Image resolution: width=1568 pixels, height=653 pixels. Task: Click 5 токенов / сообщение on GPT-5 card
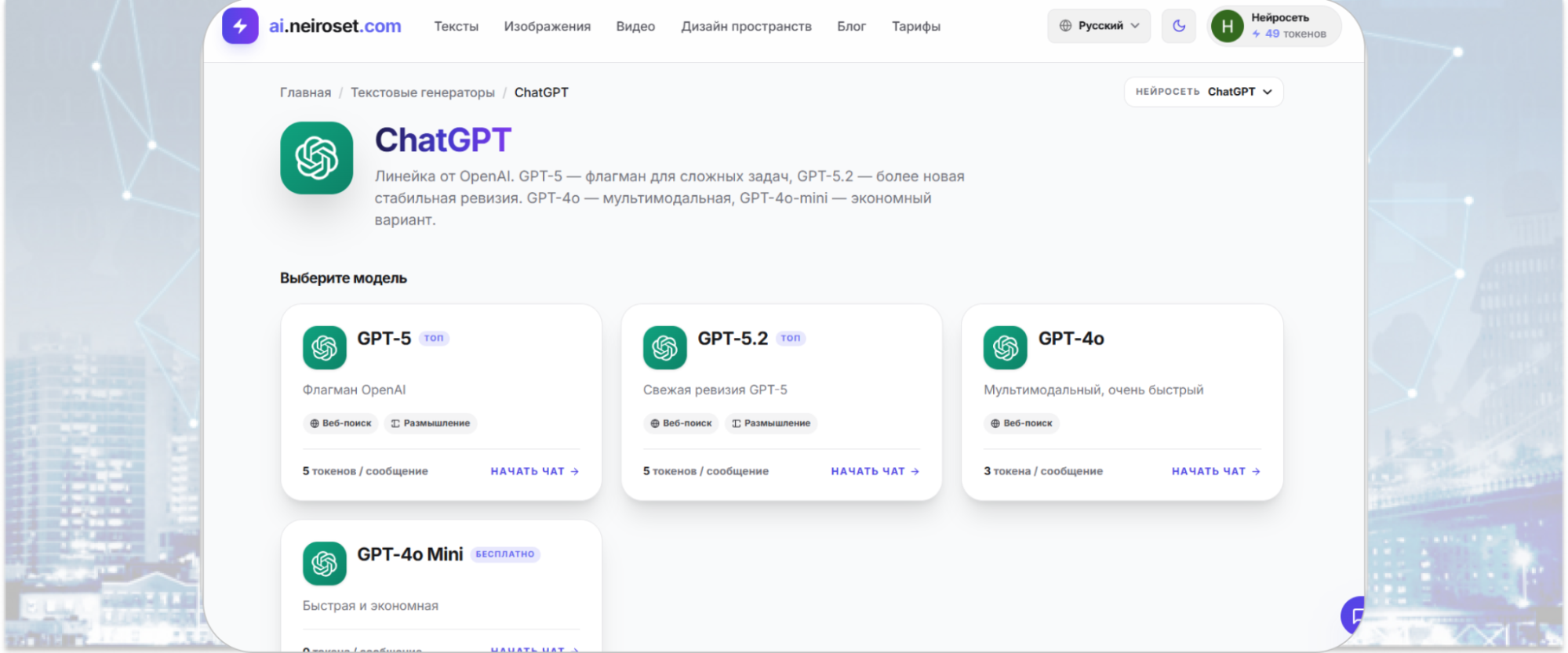point(366,471)
